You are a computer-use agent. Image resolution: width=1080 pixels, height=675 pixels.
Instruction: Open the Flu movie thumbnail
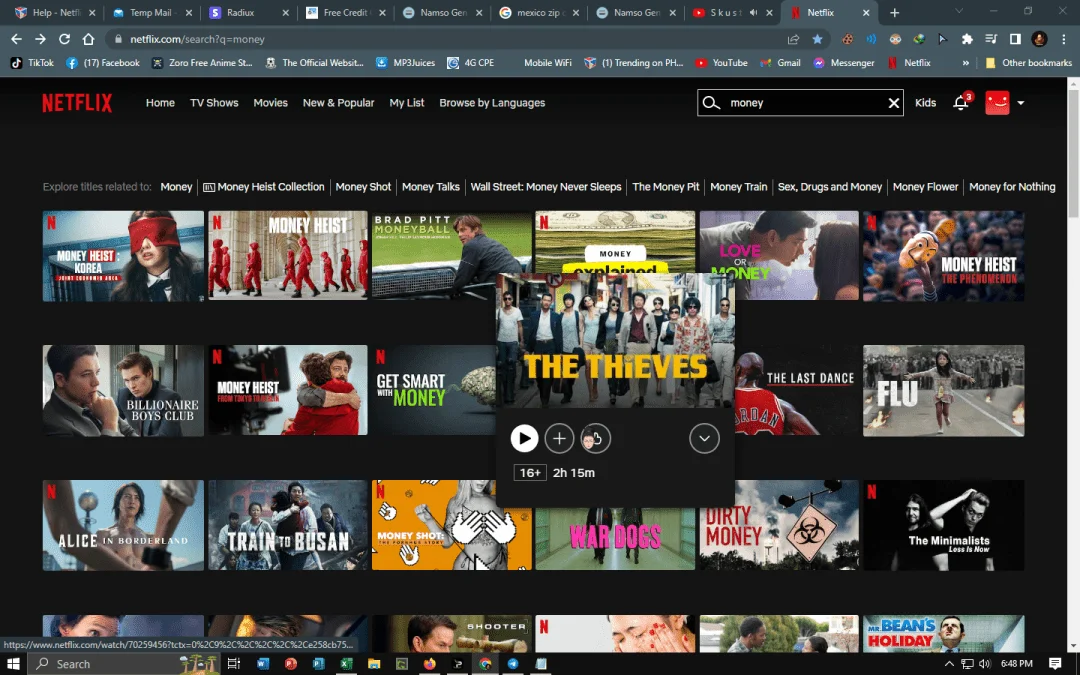(944, 391)
